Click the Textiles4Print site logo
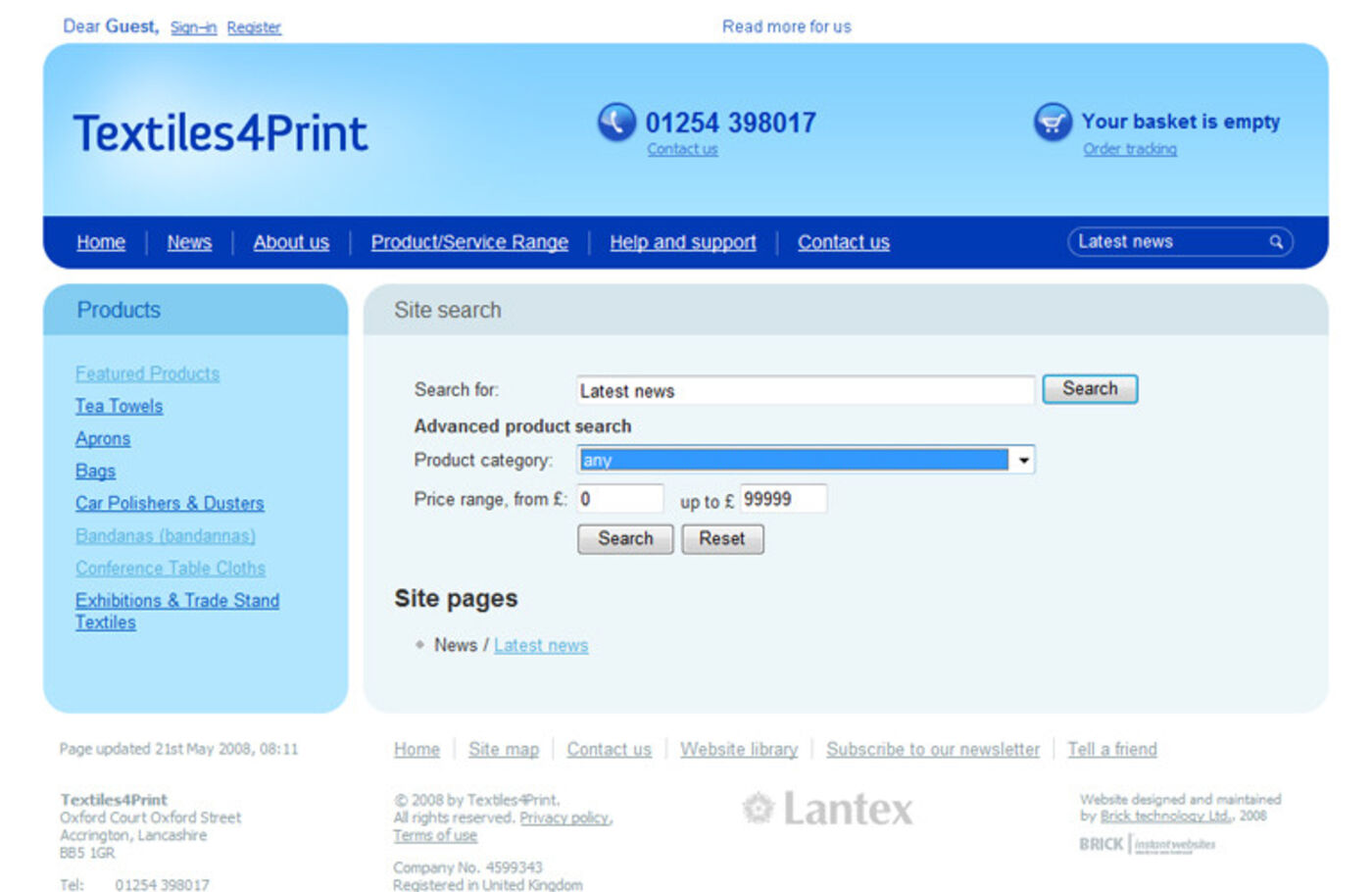Screen dimensions: 1372x892 220,133
